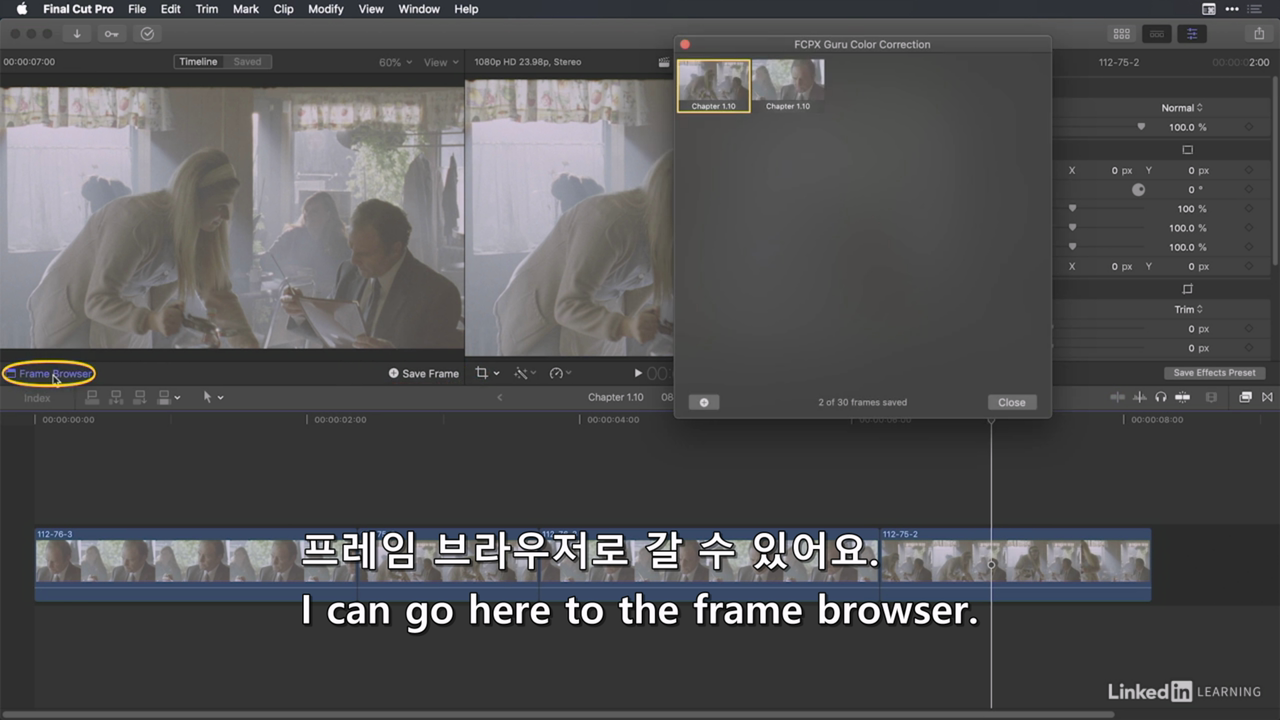Click the 00:00:04:00 timeline ruler mark
1280x720 pixels.
(x=613, y=420)
